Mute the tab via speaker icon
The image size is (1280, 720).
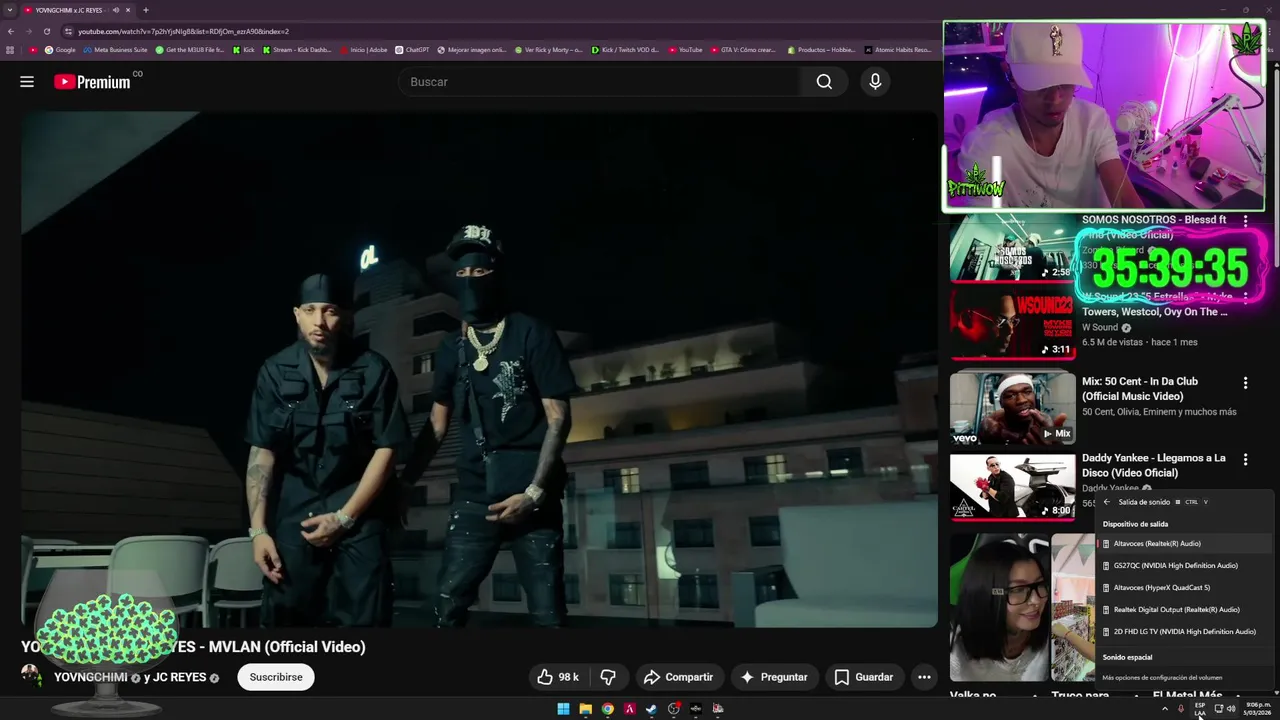tap(116, 10)
